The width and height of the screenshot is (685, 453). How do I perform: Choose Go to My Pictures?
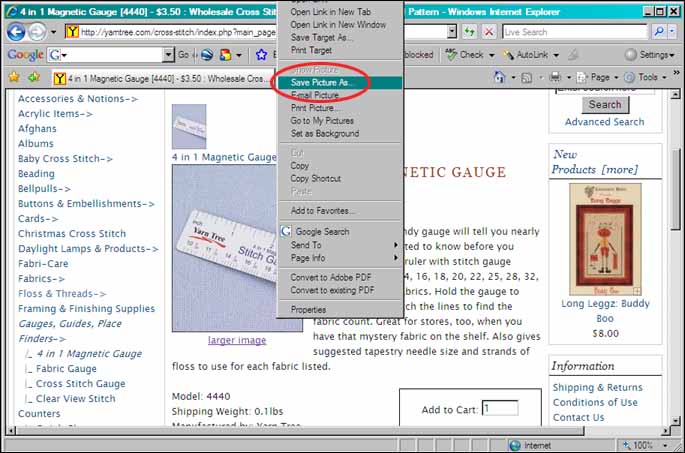(x=340, y=121)
